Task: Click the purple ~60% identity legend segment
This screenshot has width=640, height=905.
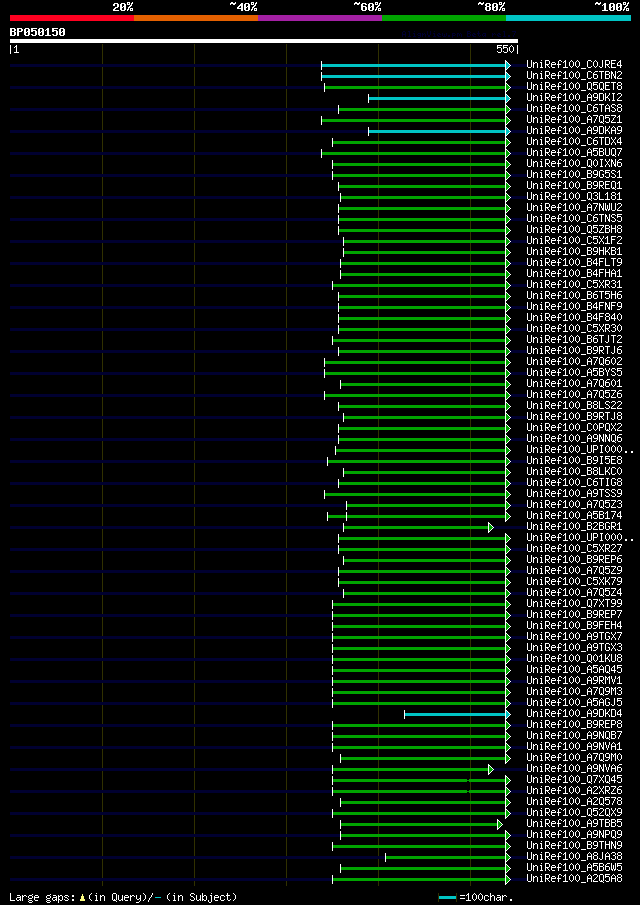Action: tap(320, 18)
